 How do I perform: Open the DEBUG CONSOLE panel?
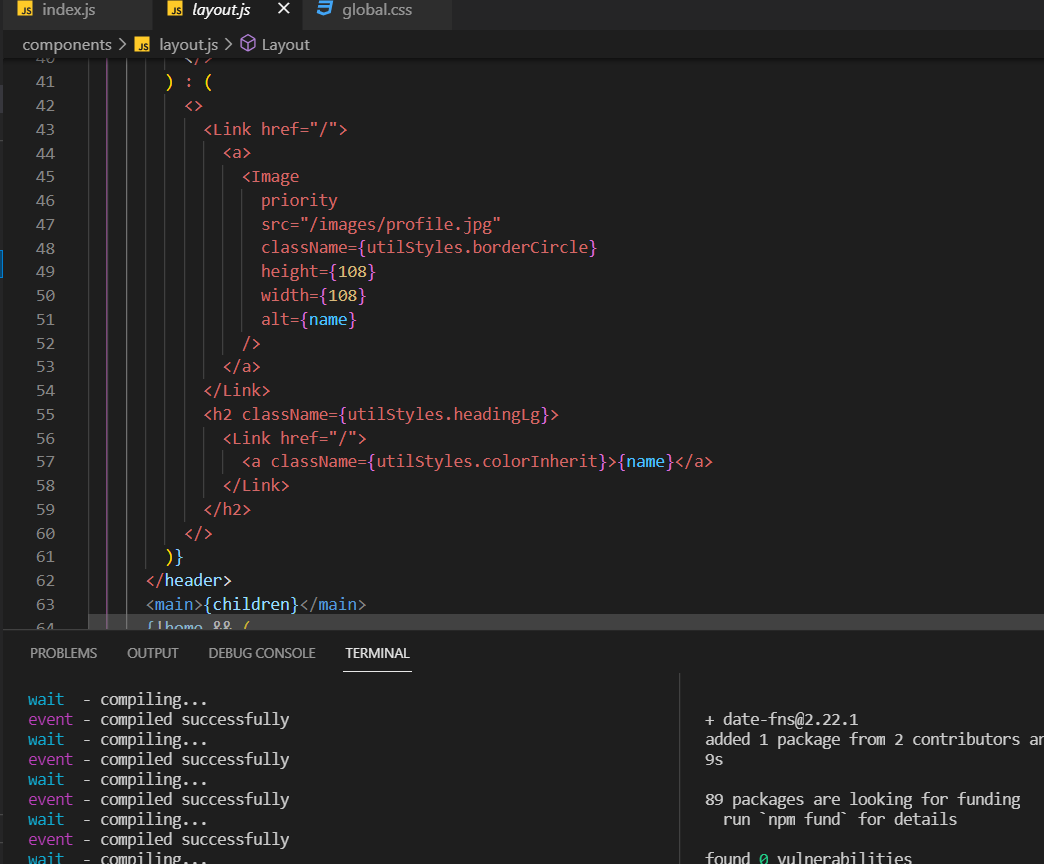261,653
